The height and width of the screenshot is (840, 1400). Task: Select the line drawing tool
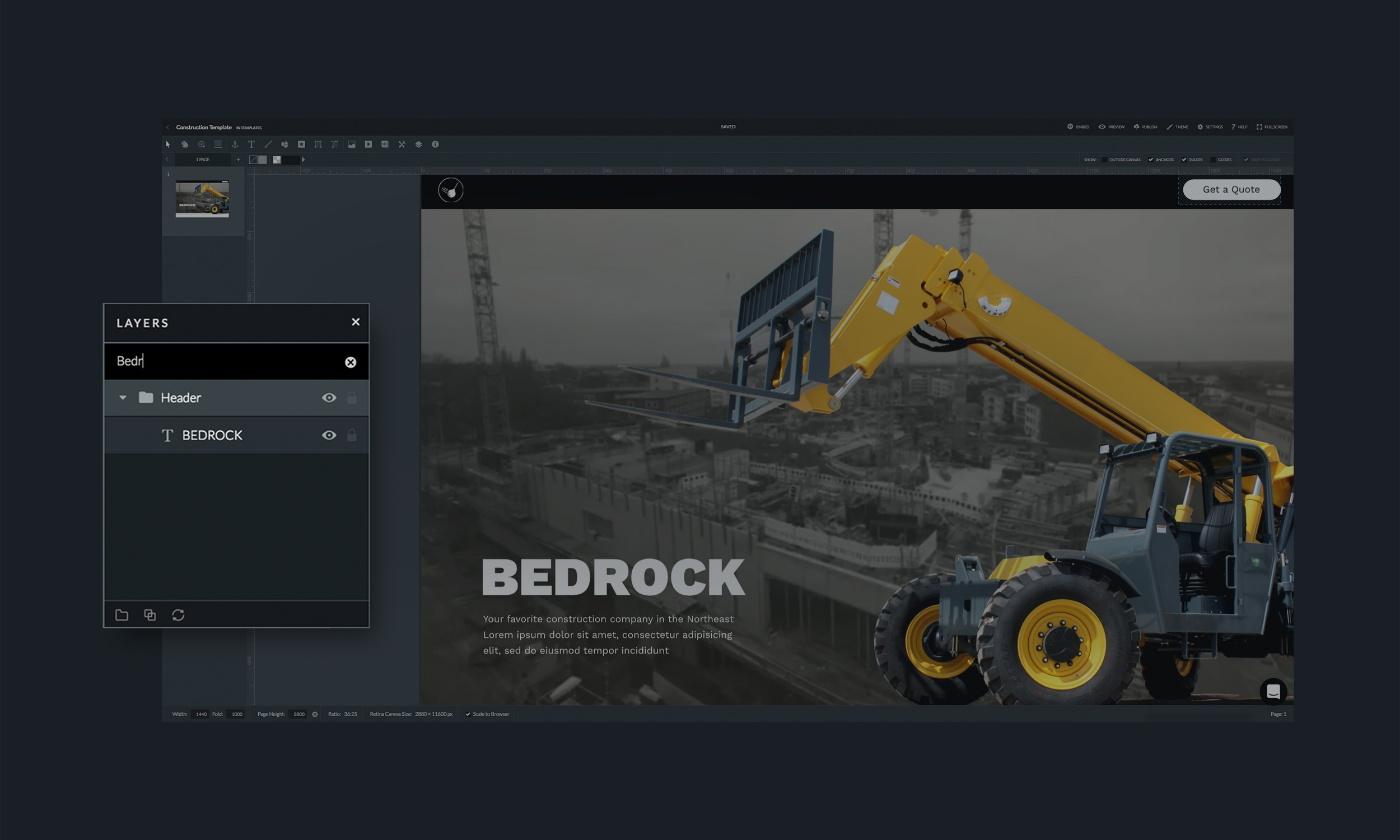coord(268,144)
